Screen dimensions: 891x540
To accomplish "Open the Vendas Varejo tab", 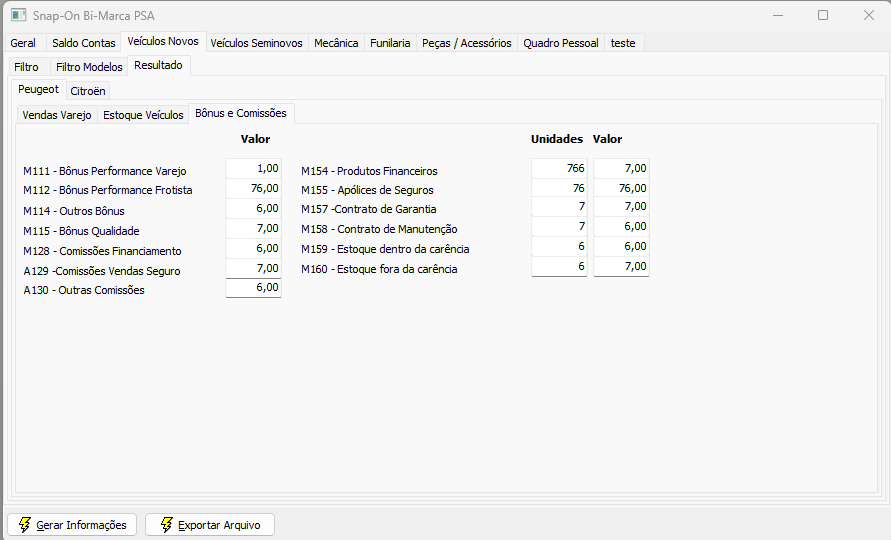I will (57, 115).
